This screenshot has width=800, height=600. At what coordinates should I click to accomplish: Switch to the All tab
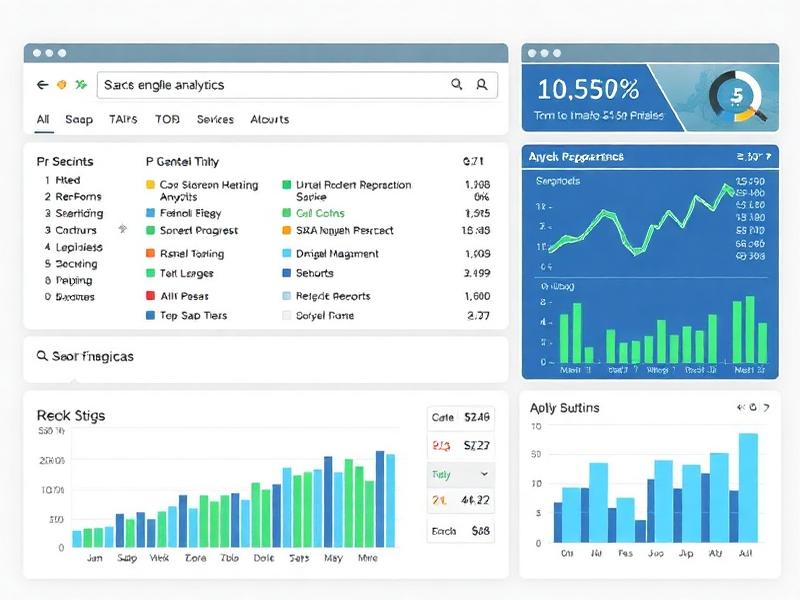43,119
